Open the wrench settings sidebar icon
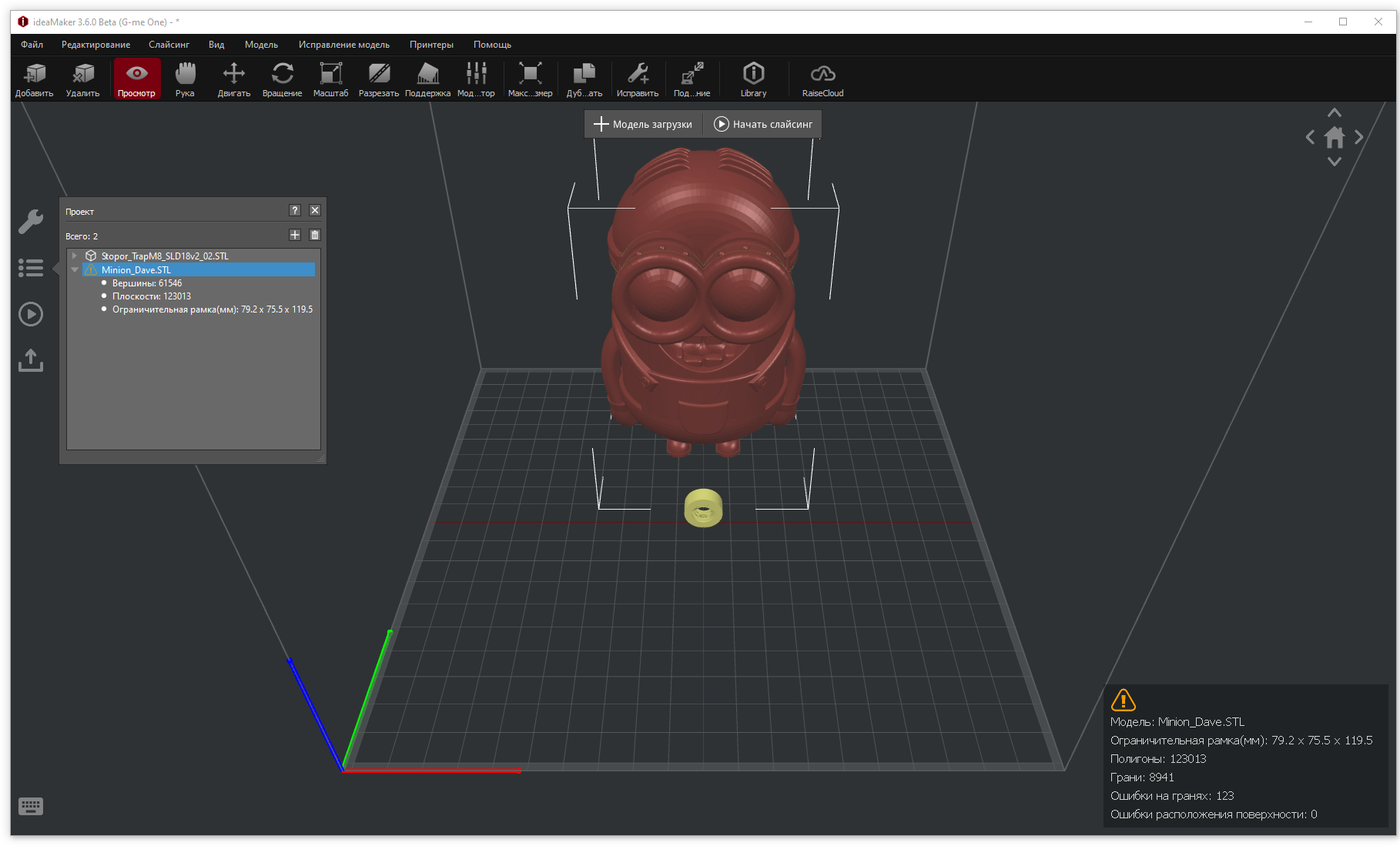This screenshot has height=846, width=1400. (x=31, y=222)
